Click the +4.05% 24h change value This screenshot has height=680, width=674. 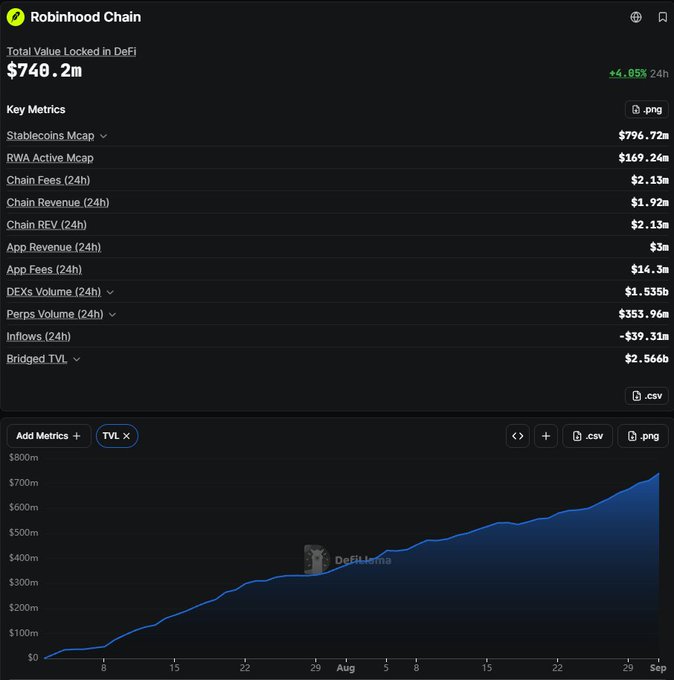coord(628,73)
